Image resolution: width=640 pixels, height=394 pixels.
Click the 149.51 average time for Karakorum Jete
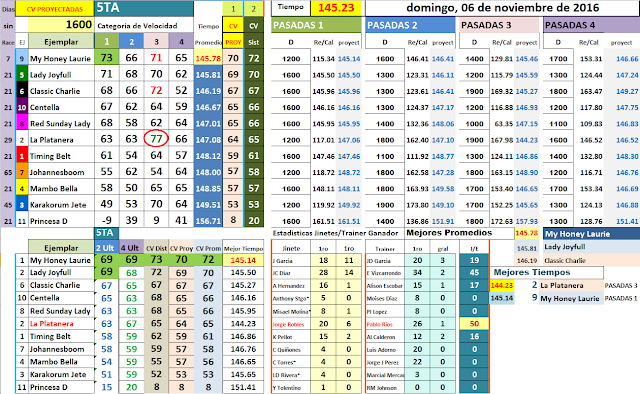tap(208, 205)
